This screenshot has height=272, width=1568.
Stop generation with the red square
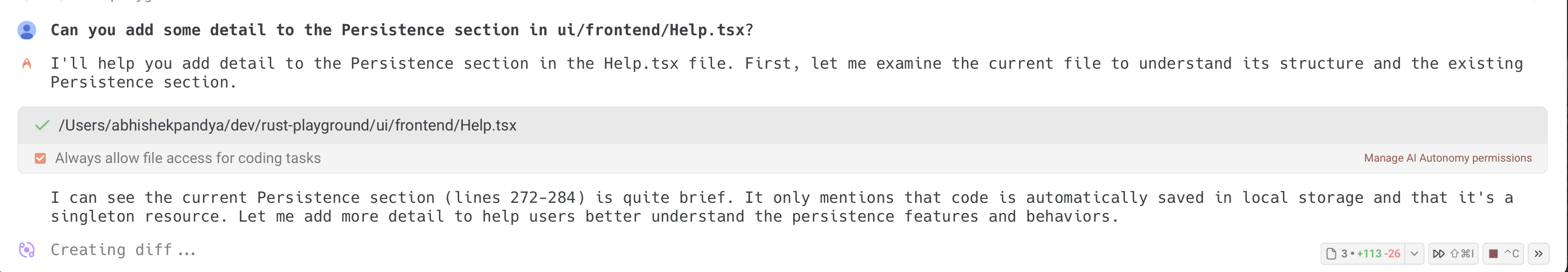pyautogui.click(x=1493, y=254)
